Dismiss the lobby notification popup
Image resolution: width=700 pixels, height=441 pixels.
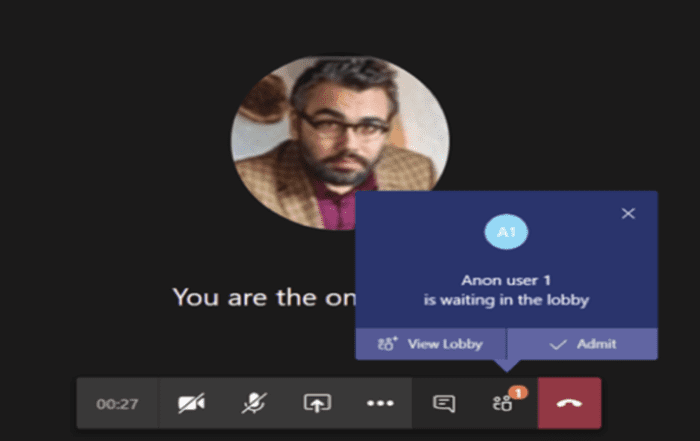(x=628, y=214)
